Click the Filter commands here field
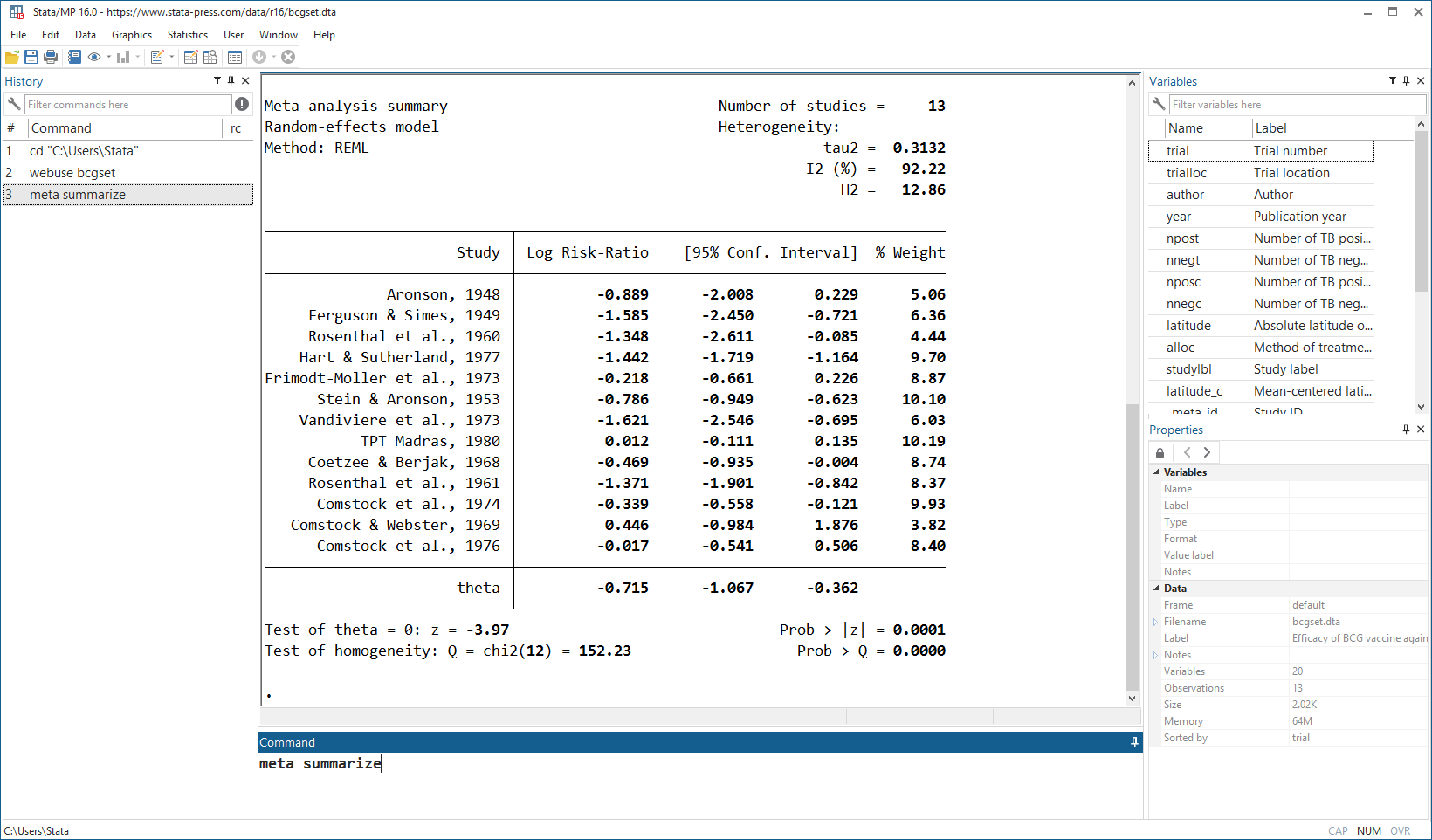The height and width of the screenshot is (840, 1432). 128,104
